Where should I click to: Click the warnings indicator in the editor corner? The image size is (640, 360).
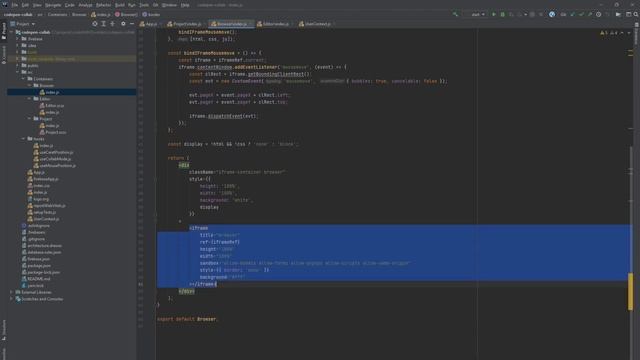[609, 33]
